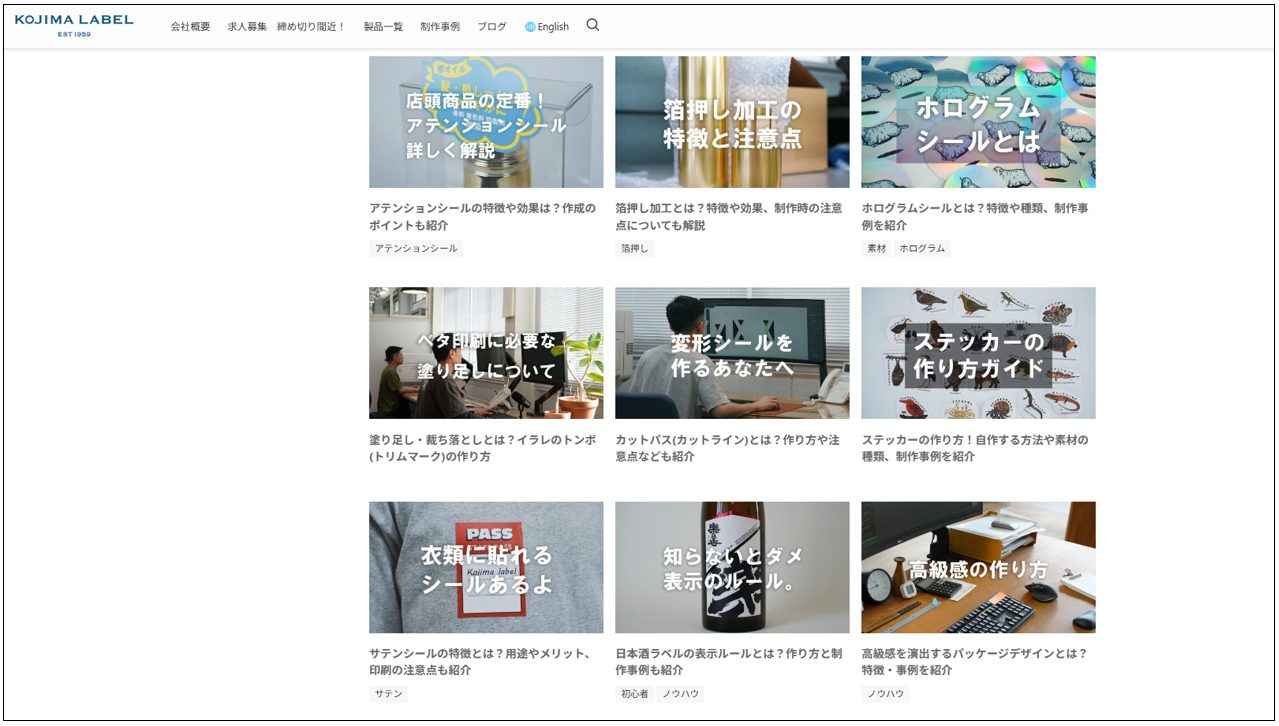The width and height of the screenshot is (1279, 726).
Task: Open 制作事例 in the navigation
Action: (x=440, y=27)
